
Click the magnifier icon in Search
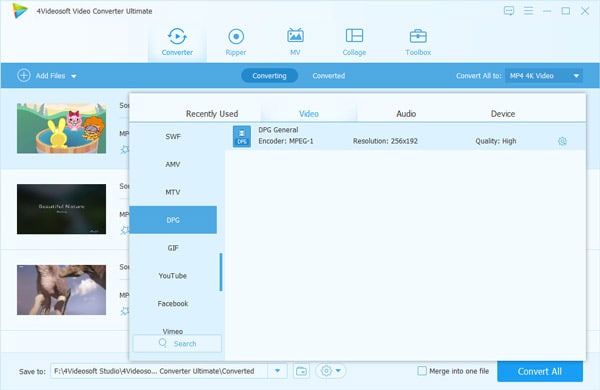[x=163, y=343]
